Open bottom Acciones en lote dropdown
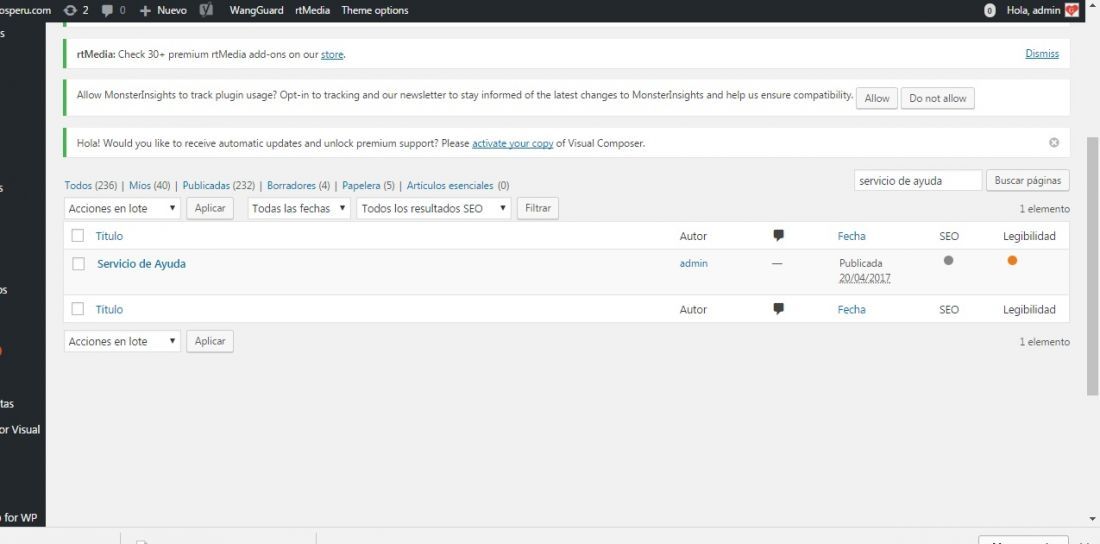 122,341
